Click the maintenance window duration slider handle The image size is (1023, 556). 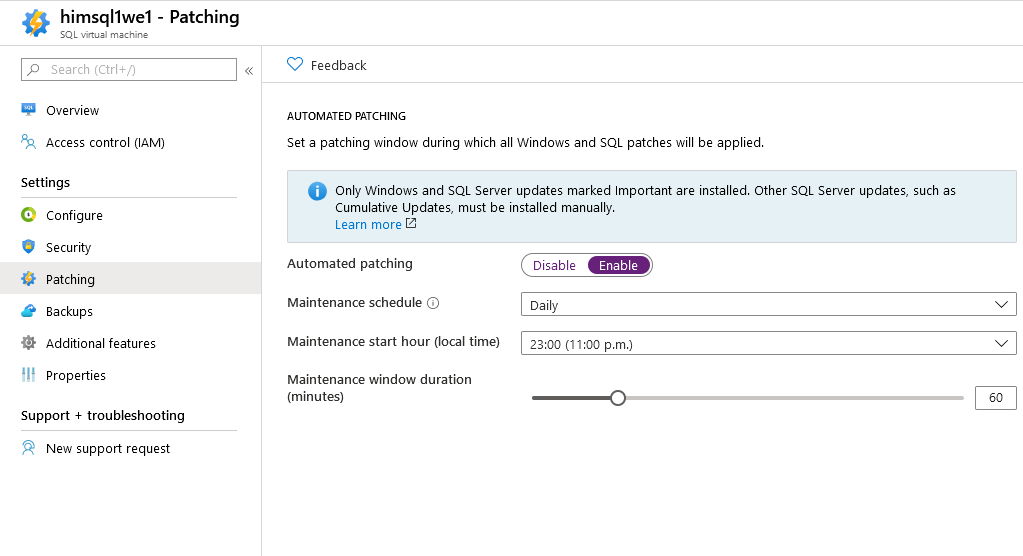coord(618,397)
